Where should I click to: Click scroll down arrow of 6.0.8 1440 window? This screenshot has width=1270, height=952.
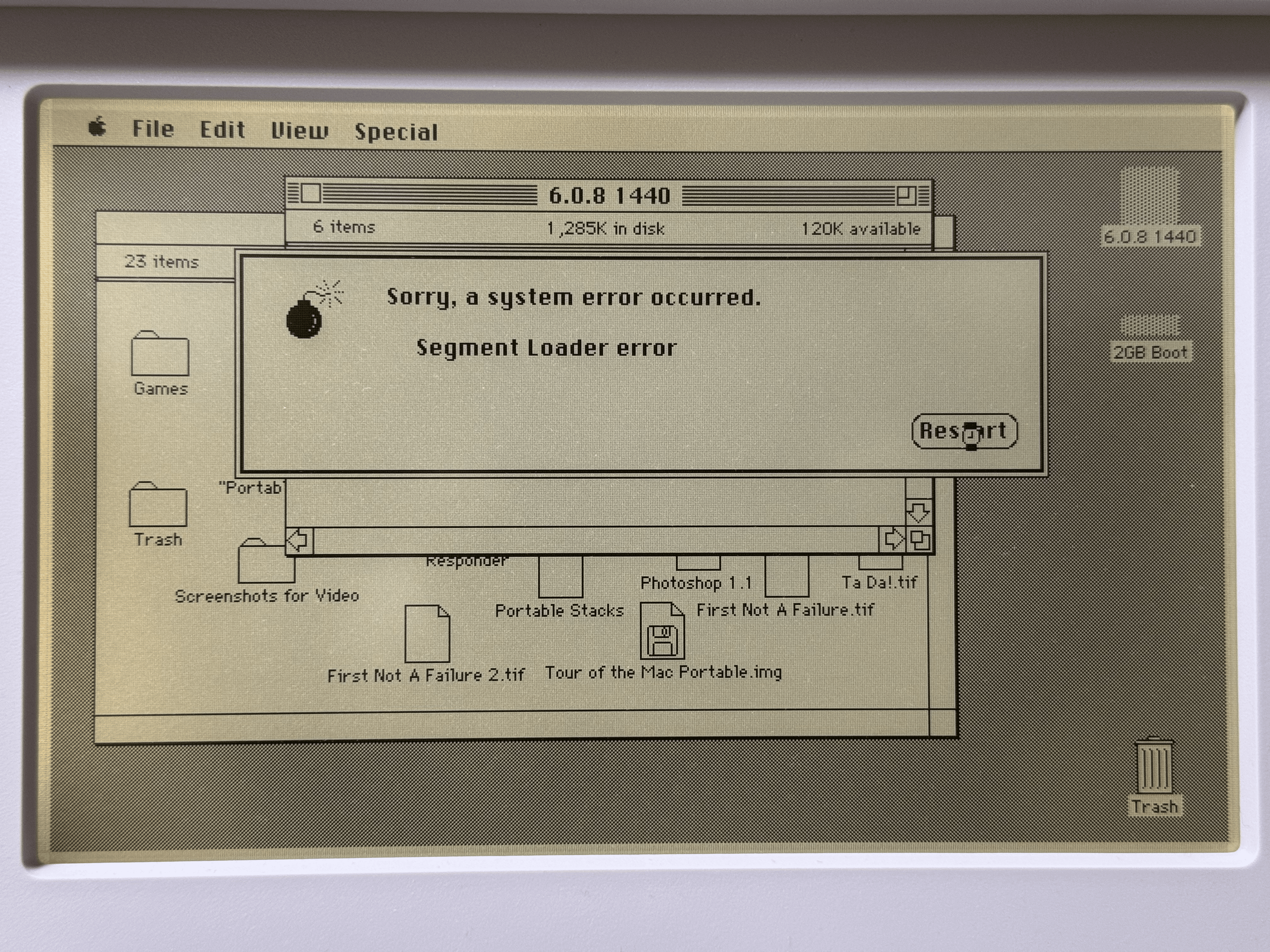coord(918,512)
